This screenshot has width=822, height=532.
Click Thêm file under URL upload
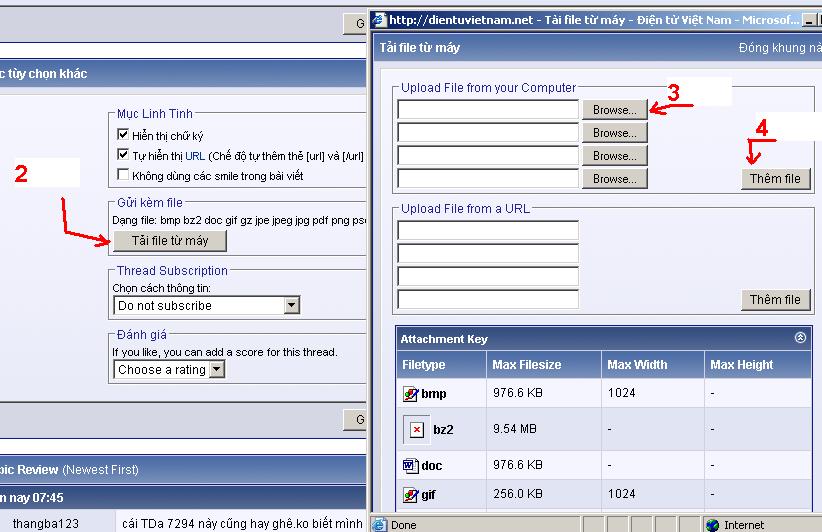[x=775, y=300]
